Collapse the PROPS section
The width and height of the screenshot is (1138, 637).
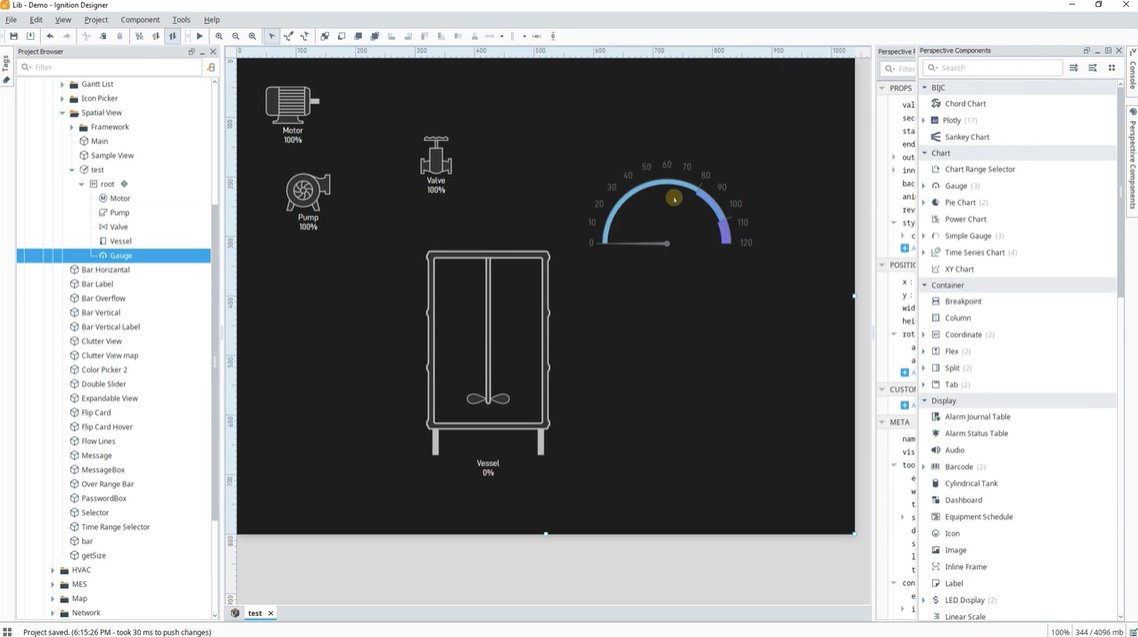[x=883, y=88]
